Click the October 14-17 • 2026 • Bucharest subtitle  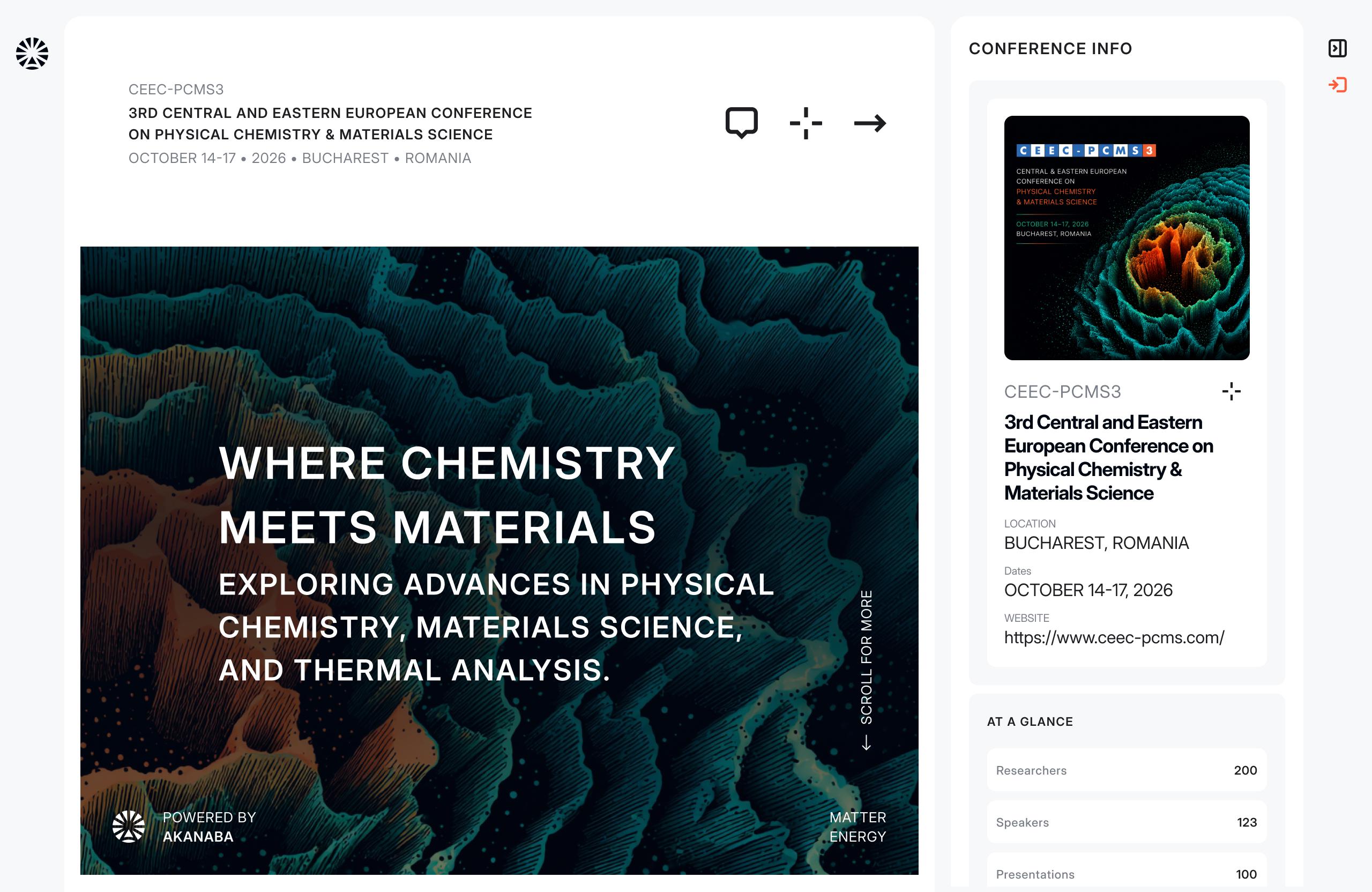tap(300, 158)
